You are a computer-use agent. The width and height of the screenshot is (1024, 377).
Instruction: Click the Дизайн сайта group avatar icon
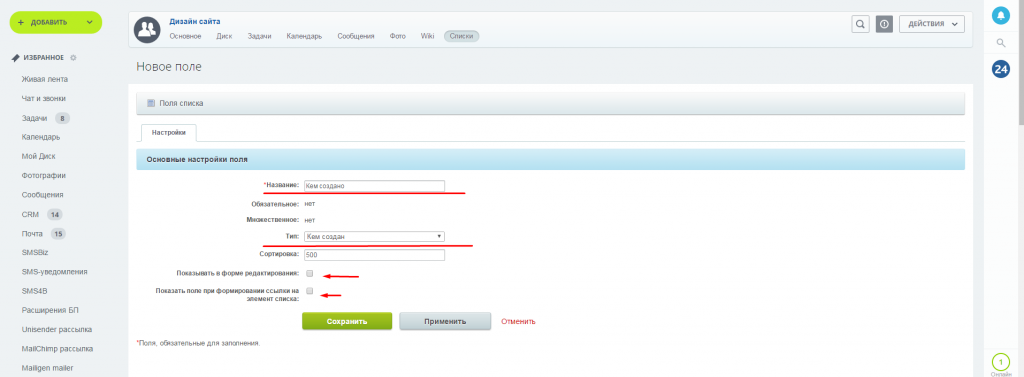[x=148, y=29]
